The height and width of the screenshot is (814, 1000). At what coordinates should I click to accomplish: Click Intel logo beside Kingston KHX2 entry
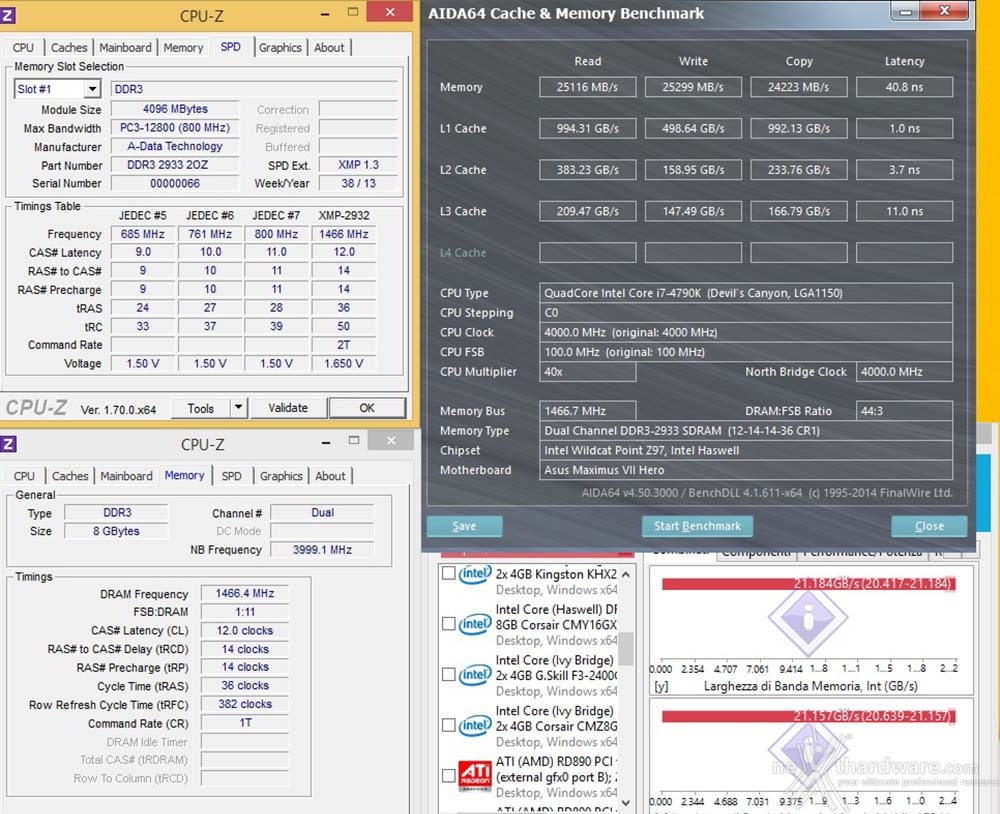475,574
